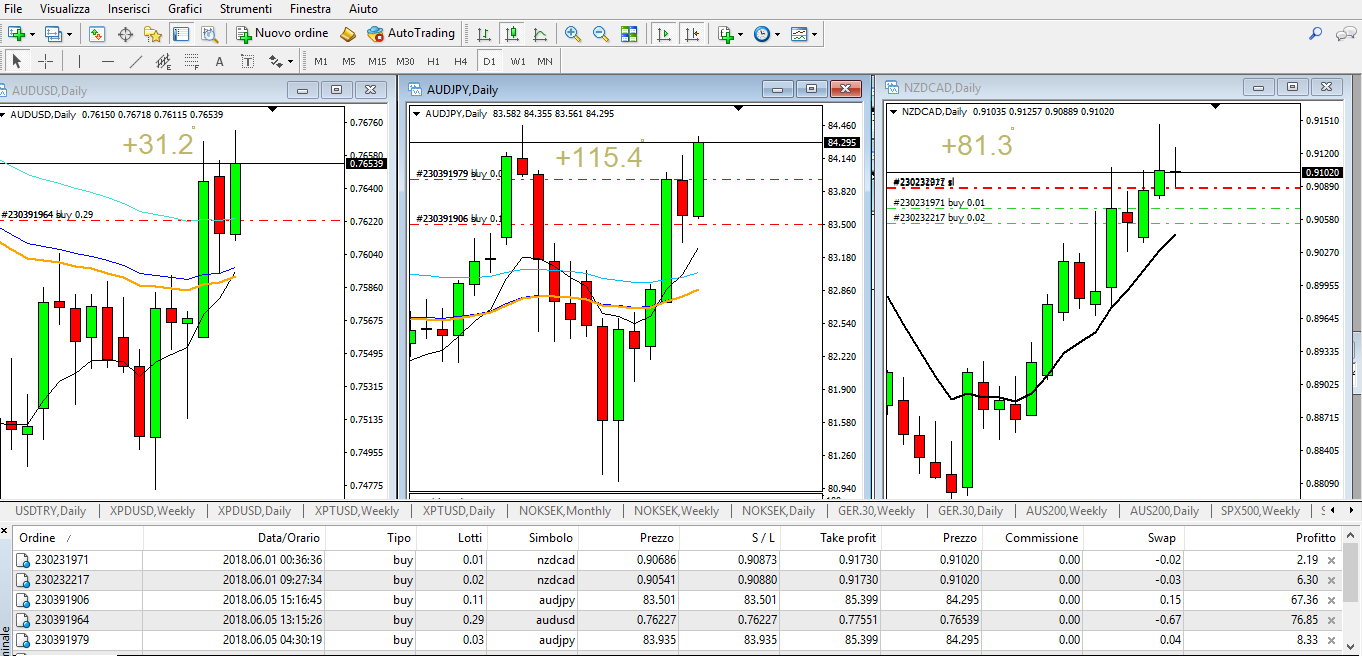The width and height of the screenshot is (1362, 656).
Task: Switch timeframe to M1
Action: coord(321,61)
